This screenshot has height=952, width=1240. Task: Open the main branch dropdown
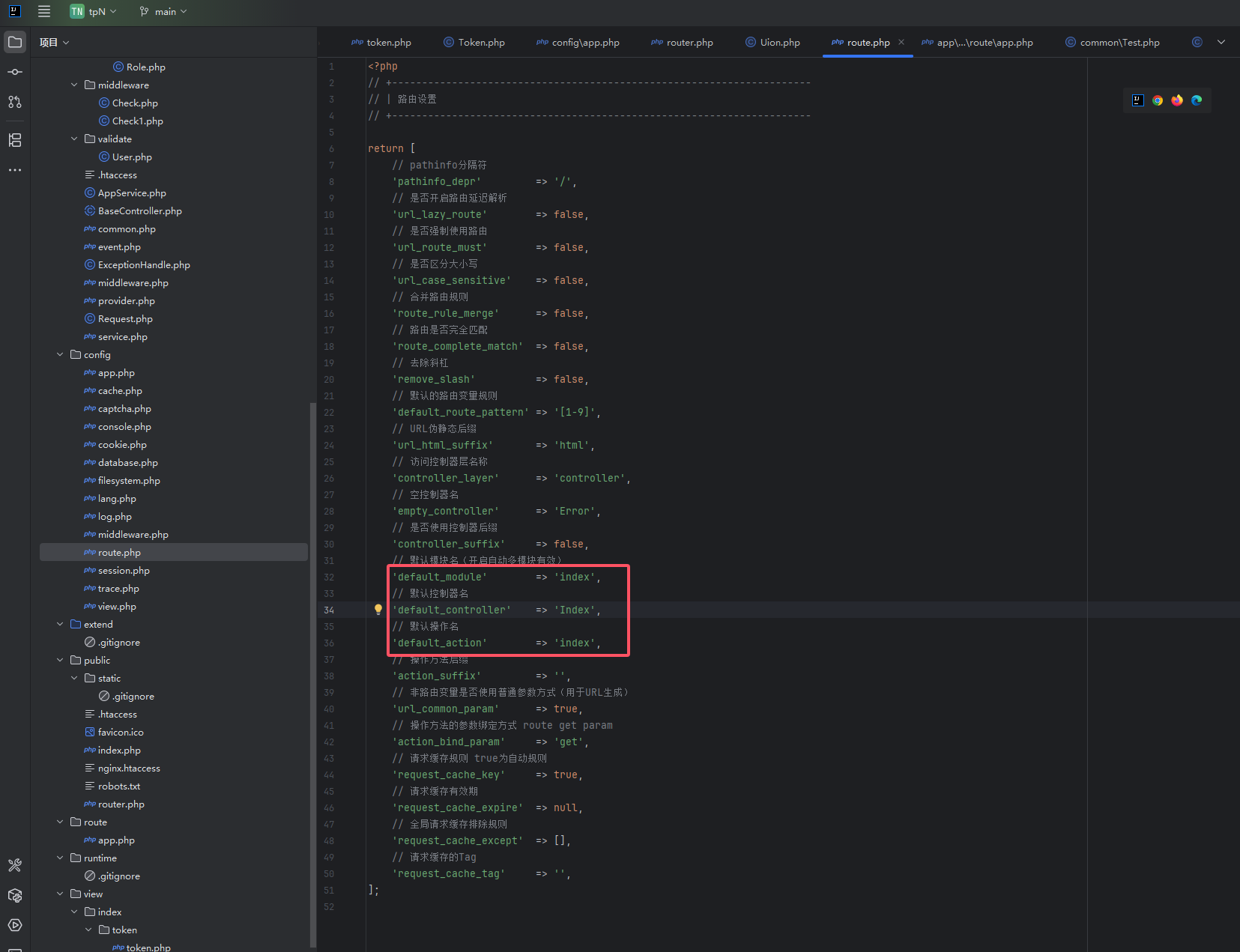coord(163,11)
